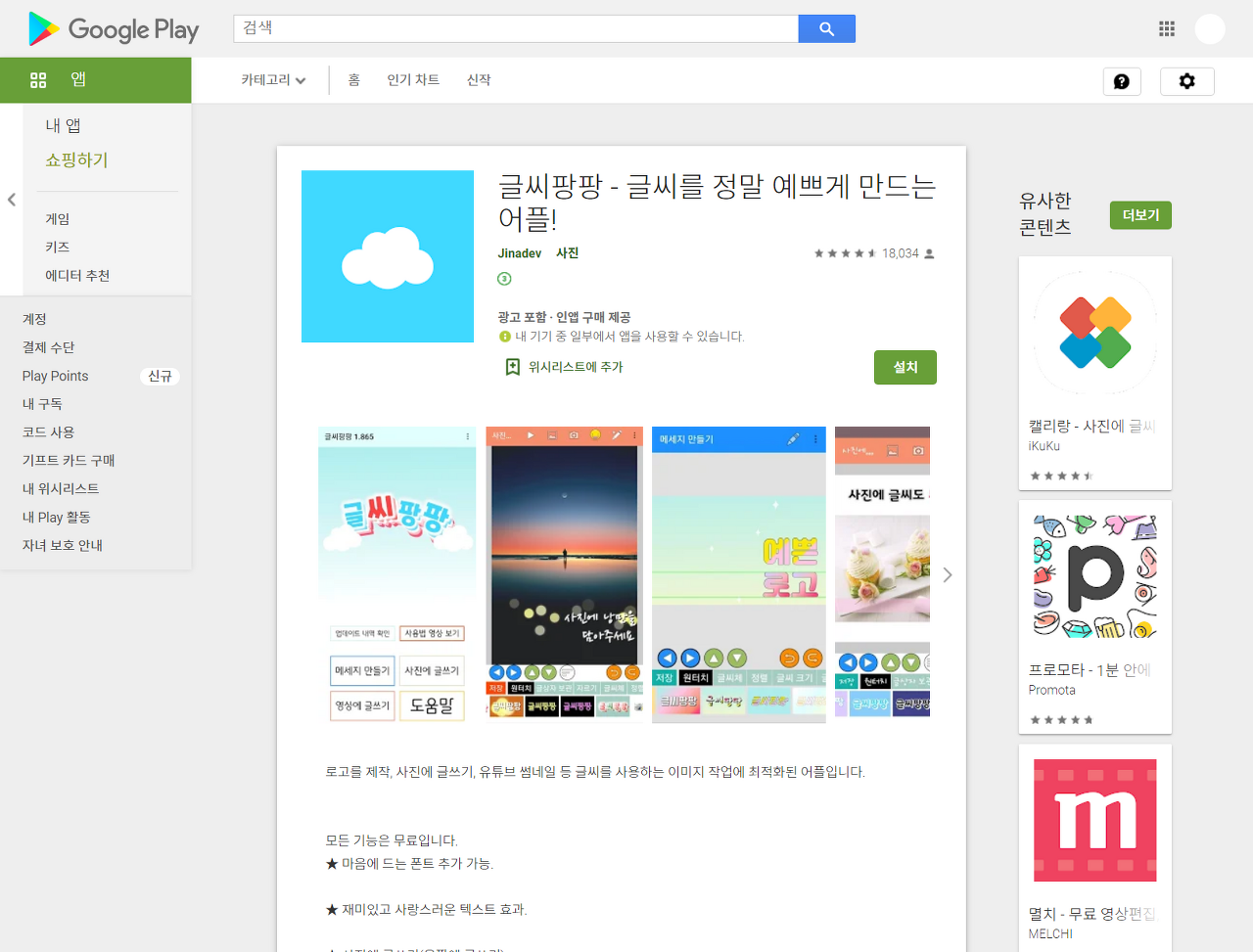Open 에디터 추천 in sidebar
Viewport: 1253px width, 952px height.
pyautogui.click(x=77, y=276)
